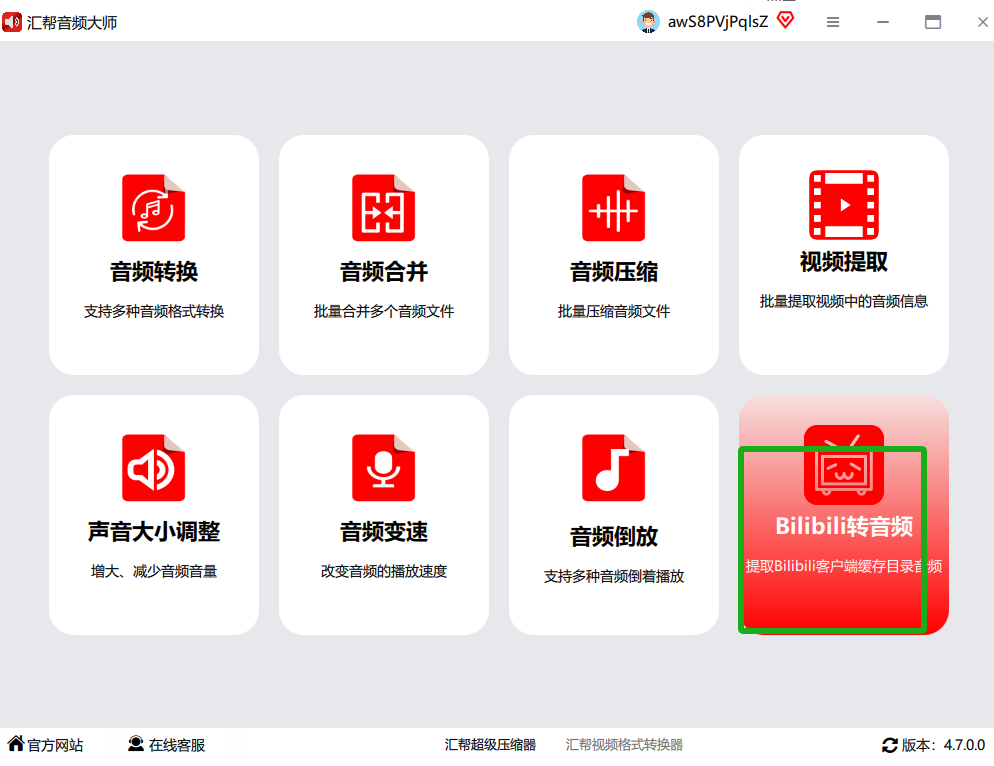Click the VIP diamond badge icon

(x=785, y=21)
